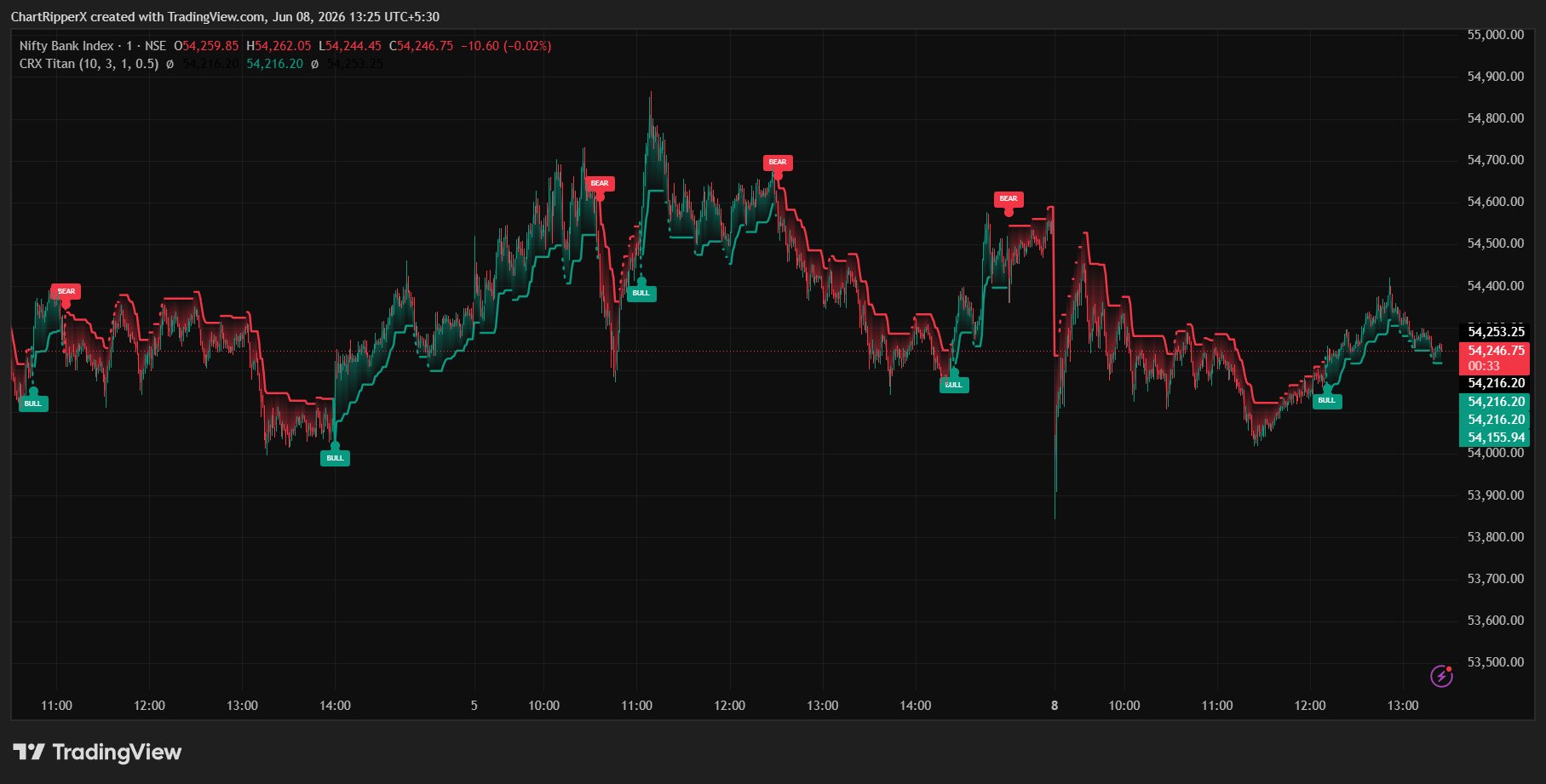Click the BULL label just below 54,000
This screenshot has height=784, width=1546.
tap(336, 458)
